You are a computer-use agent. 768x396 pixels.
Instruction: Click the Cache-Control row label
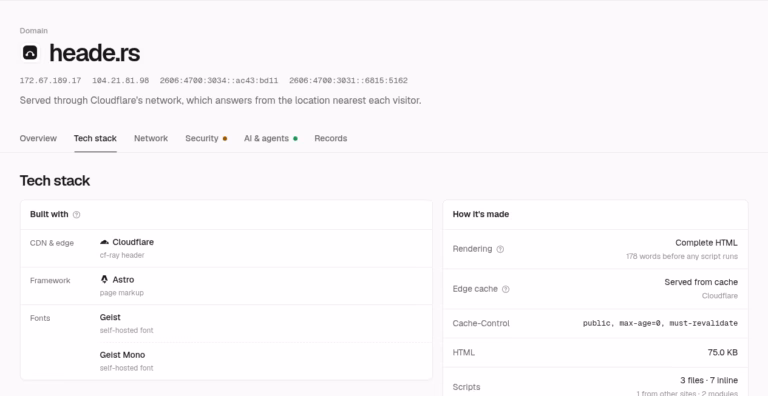pos(481,323)
